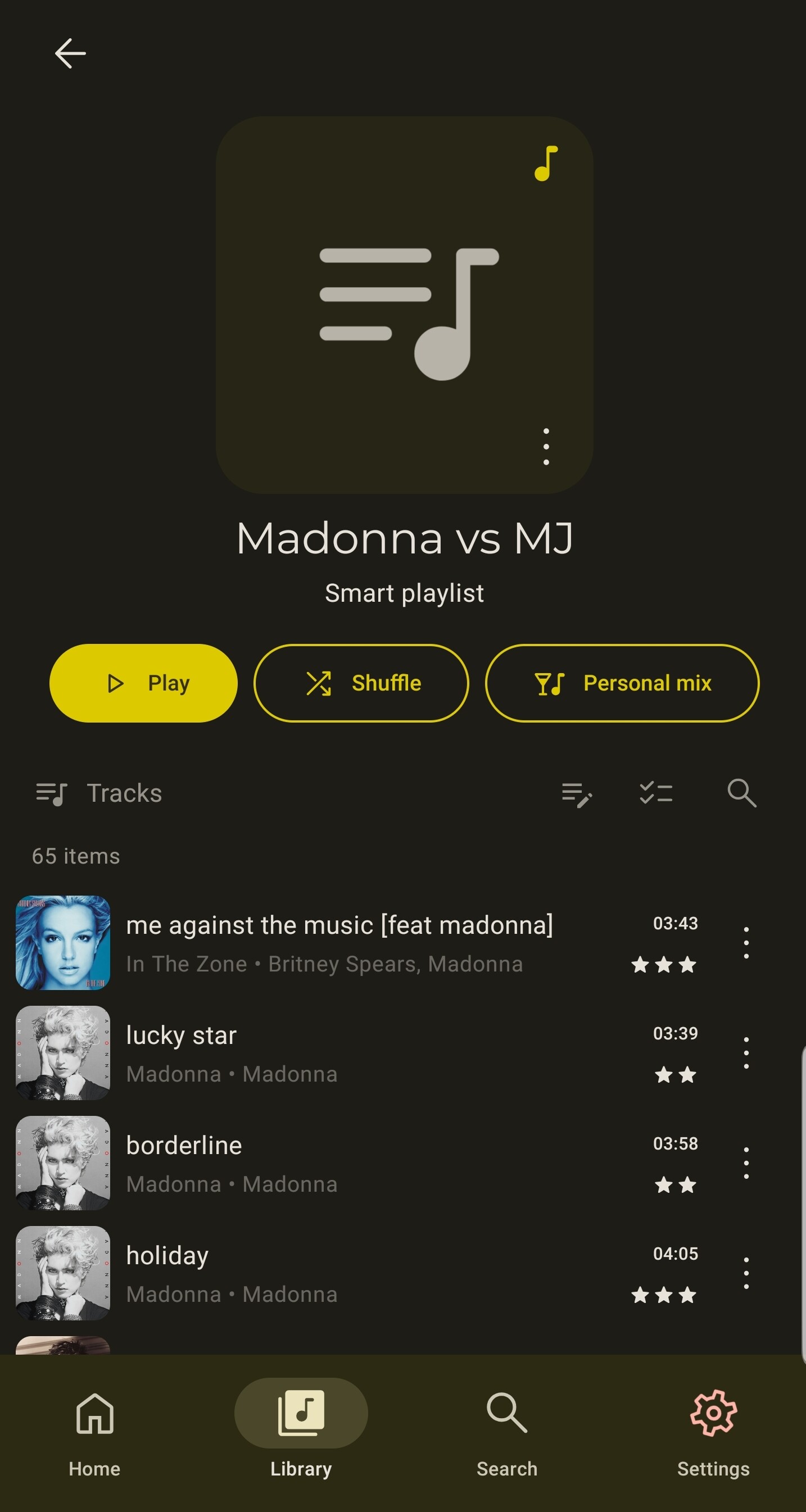
Task: Open options menu for lucky star
Action: [745, 1053]
